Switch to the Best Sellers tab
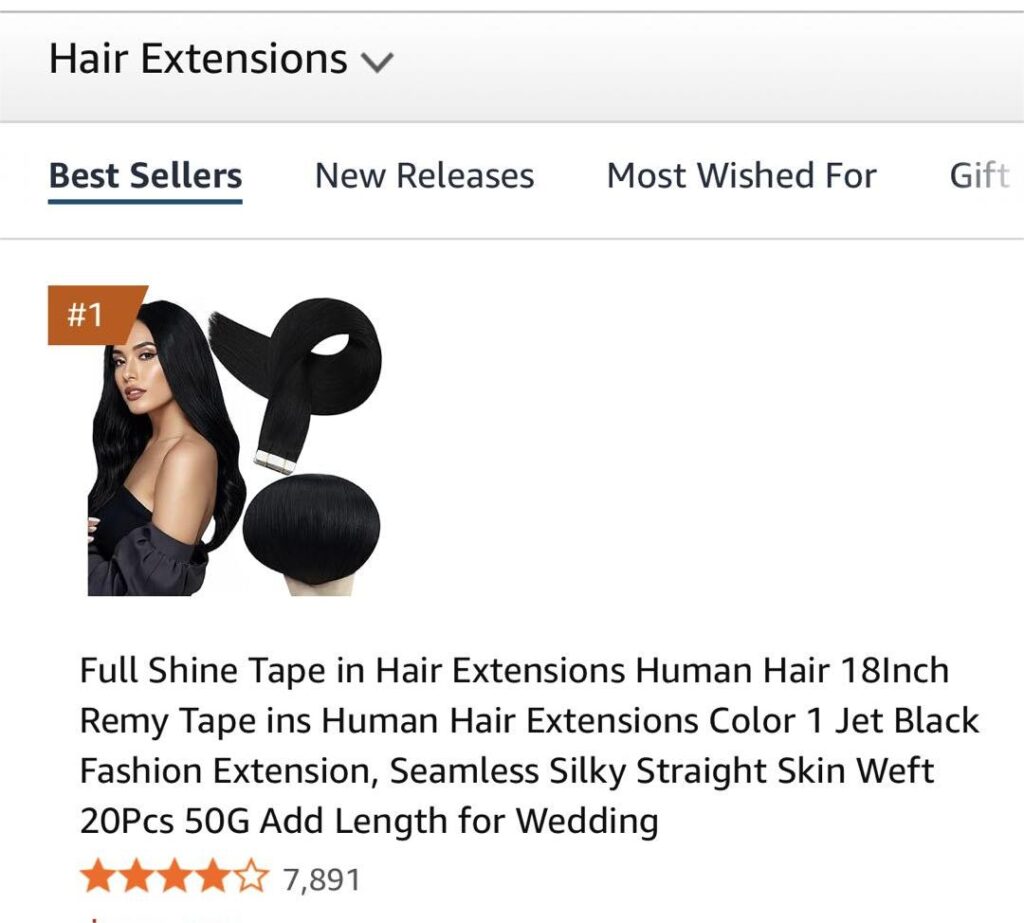This screenshot has height=923, width=1024. tap(145, 176)
